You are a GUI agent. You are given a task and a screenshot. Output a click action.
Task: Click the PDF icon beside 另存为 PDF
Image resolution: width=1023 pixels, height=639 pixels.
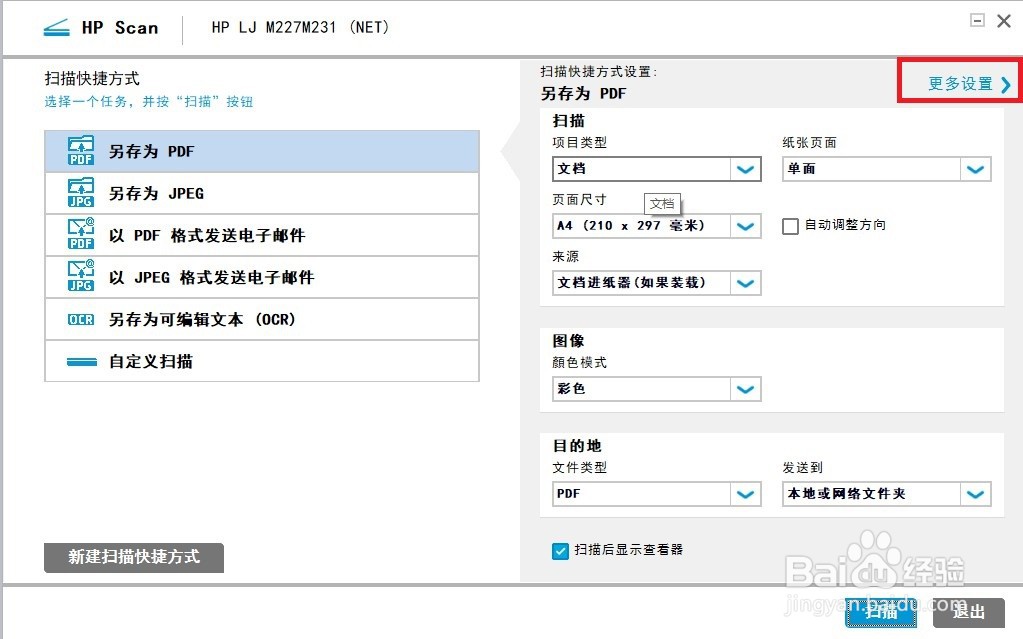[81, 151]
